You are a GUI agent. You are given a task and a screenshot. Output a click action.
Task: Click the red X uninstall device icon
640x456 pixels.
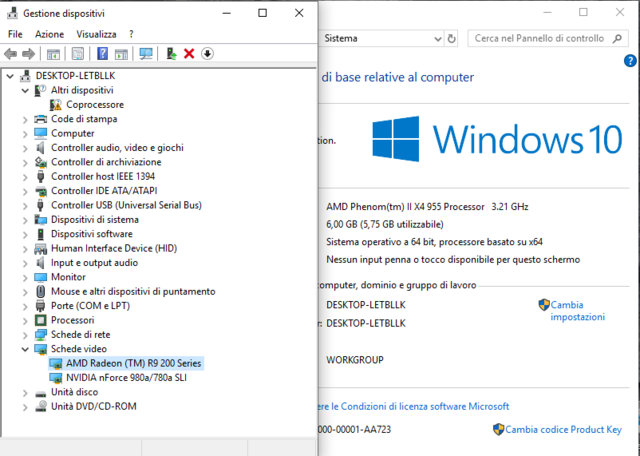[189, 53]
